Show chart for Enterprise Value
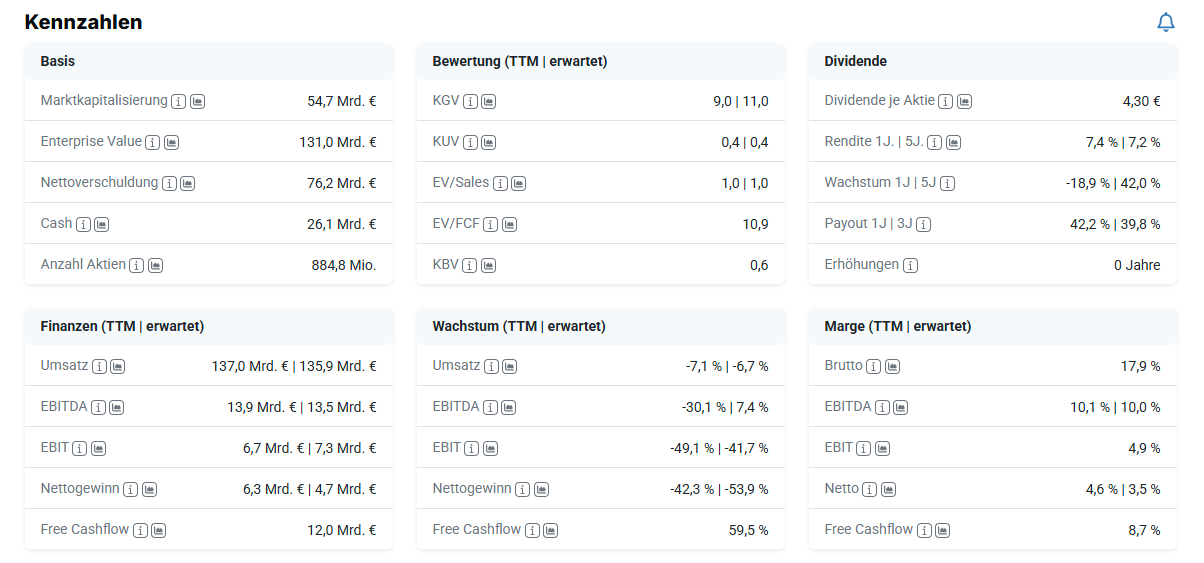The image size is (1204, 563). pyautogui.click(x=171, y=142)
